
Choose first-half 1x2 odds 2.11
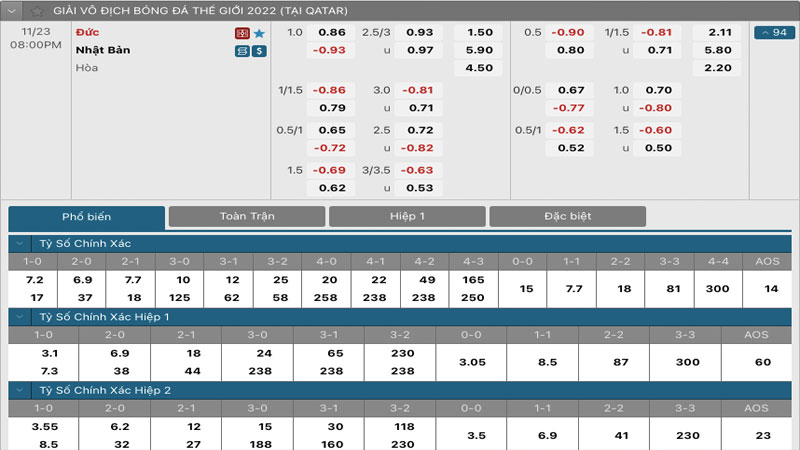pyautogui.click(x=719, y=32)
